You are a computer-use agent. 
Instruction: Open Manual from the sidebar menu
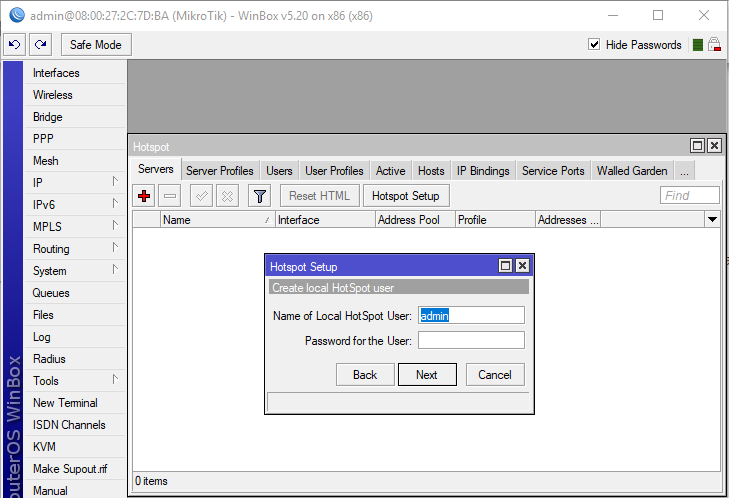(74, 490)
